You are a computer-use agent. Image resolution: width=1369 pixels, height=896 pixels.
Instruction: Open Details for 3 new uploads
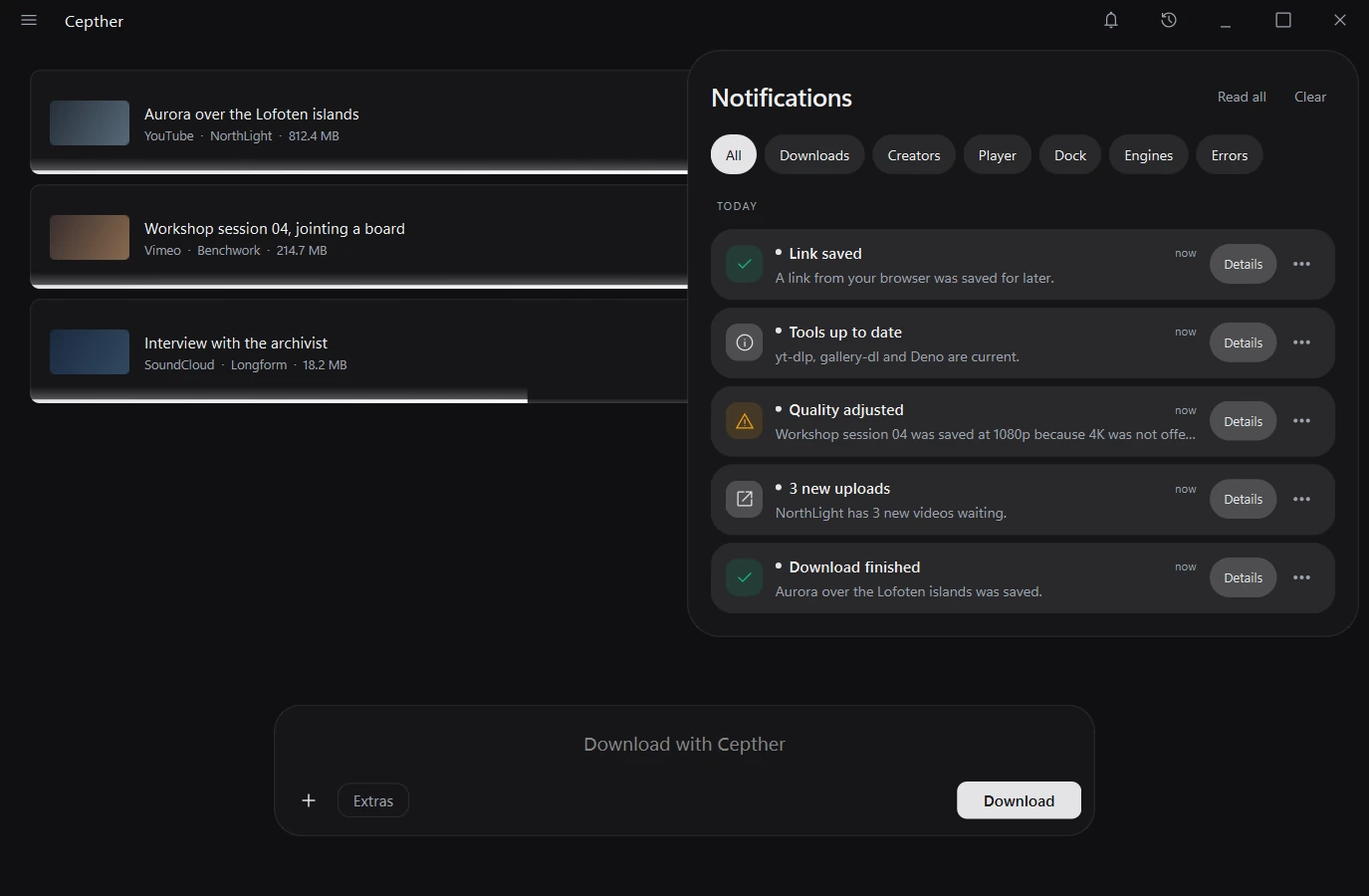1243,499
